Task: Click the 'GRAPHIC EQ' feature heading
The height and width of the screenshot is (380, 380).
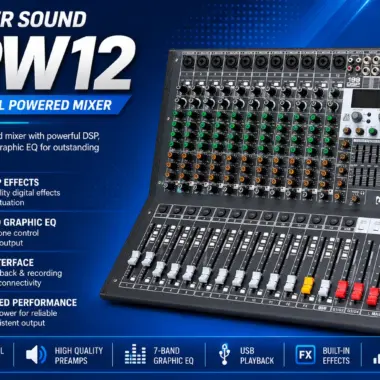Action: (29, 223)
